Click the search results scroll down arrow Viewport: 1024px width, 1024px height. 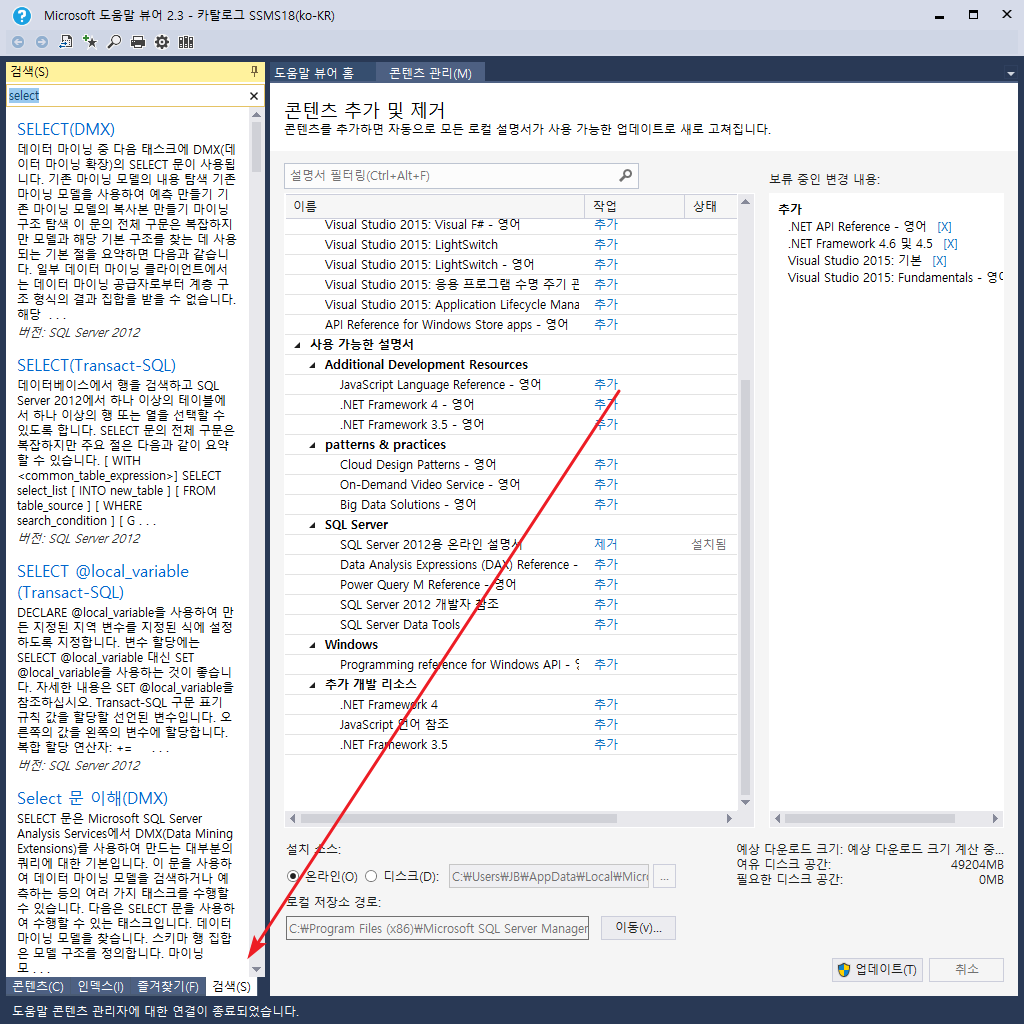pyautogui.click(x=257, y=969)
